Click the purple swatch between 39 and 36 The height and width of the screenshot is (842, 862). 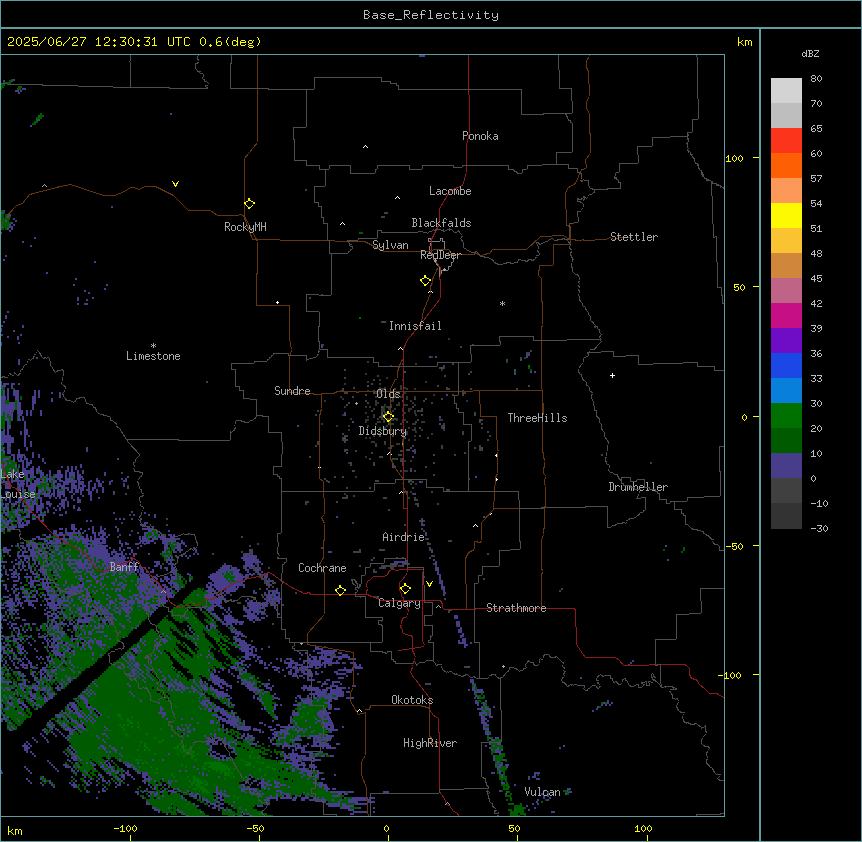click(x=786, y=341)
